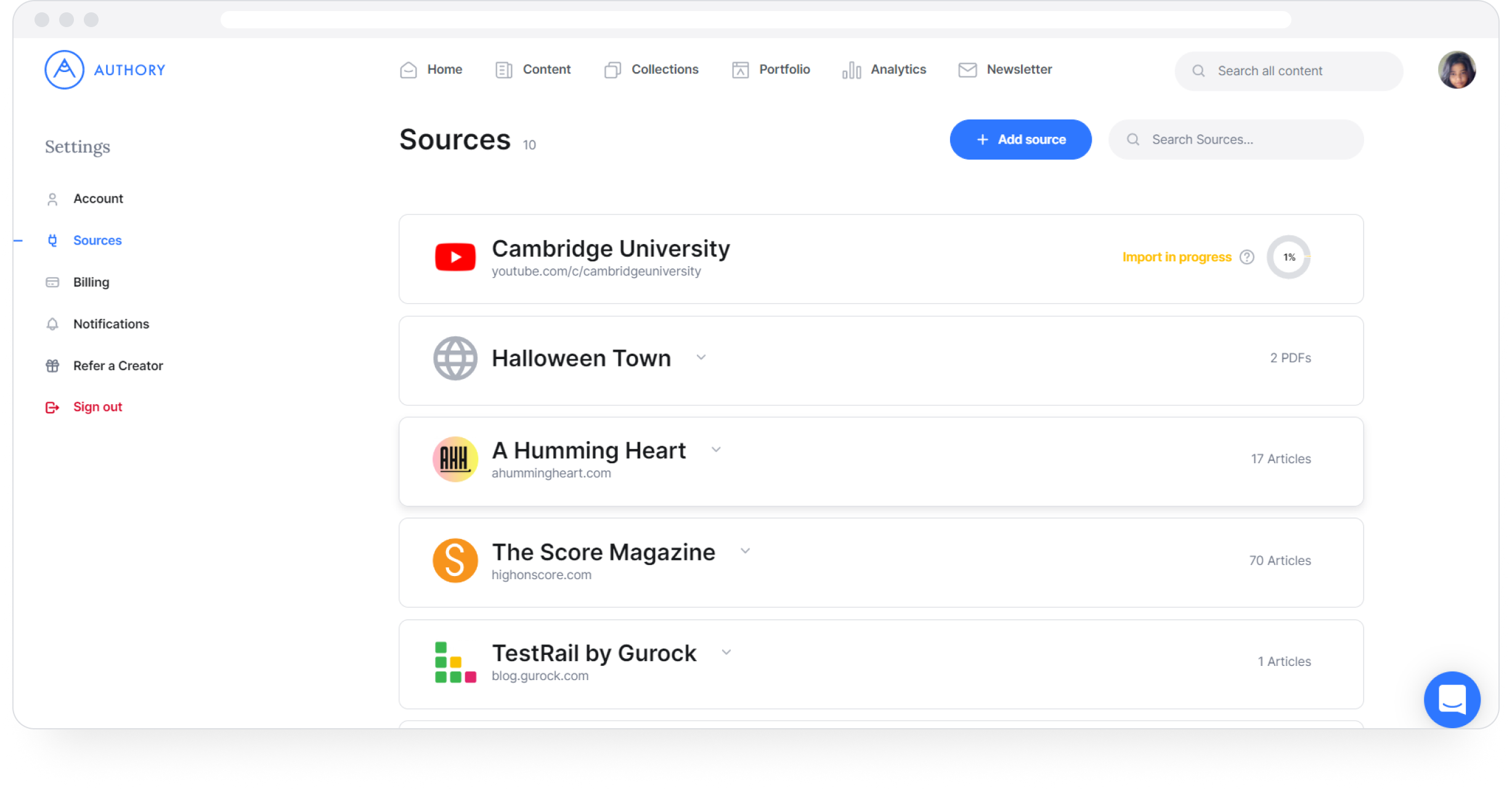
Task: Open the chat support bubble
Action: (1452, 700)
